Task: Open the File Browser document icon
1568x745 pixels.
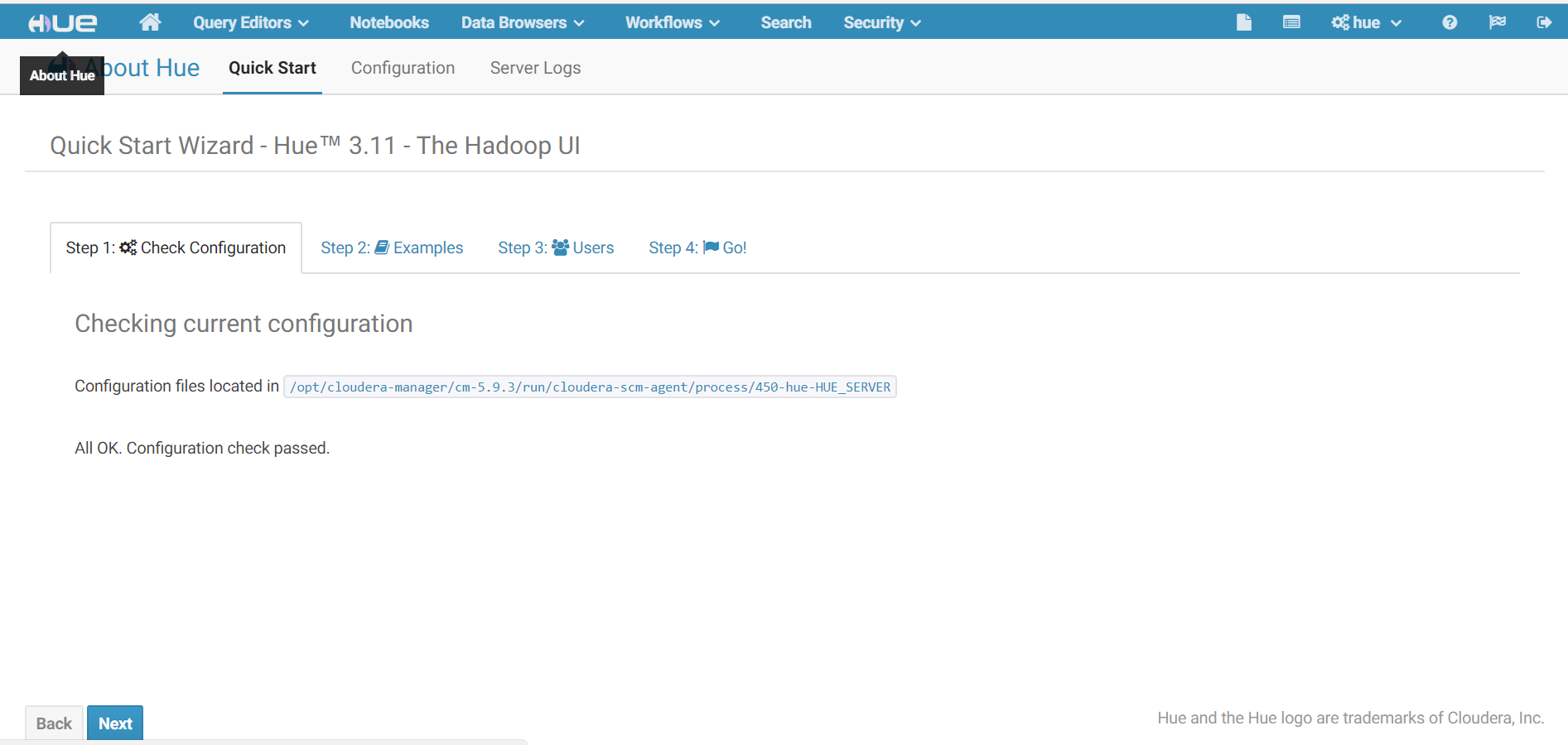Action: click(1243, 22)
